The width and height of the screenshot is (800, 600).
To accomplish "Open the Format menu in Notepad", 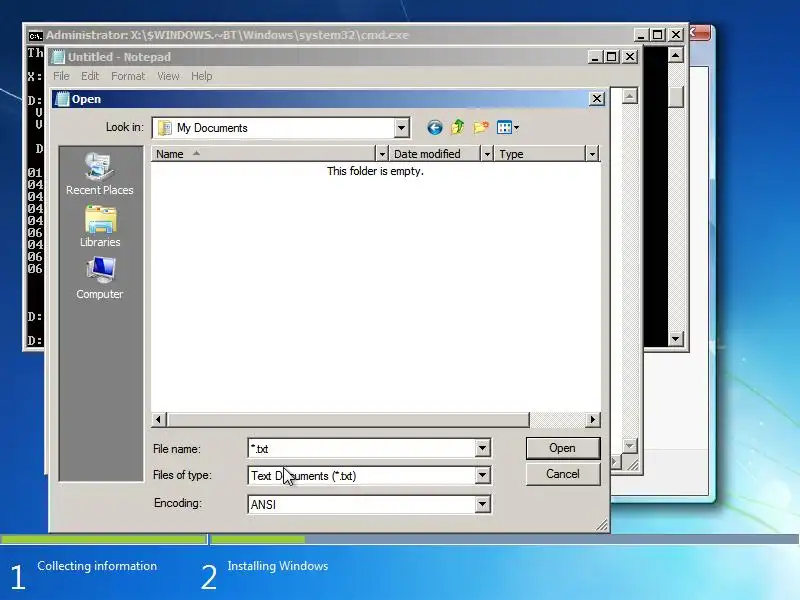I will (128, 76).
